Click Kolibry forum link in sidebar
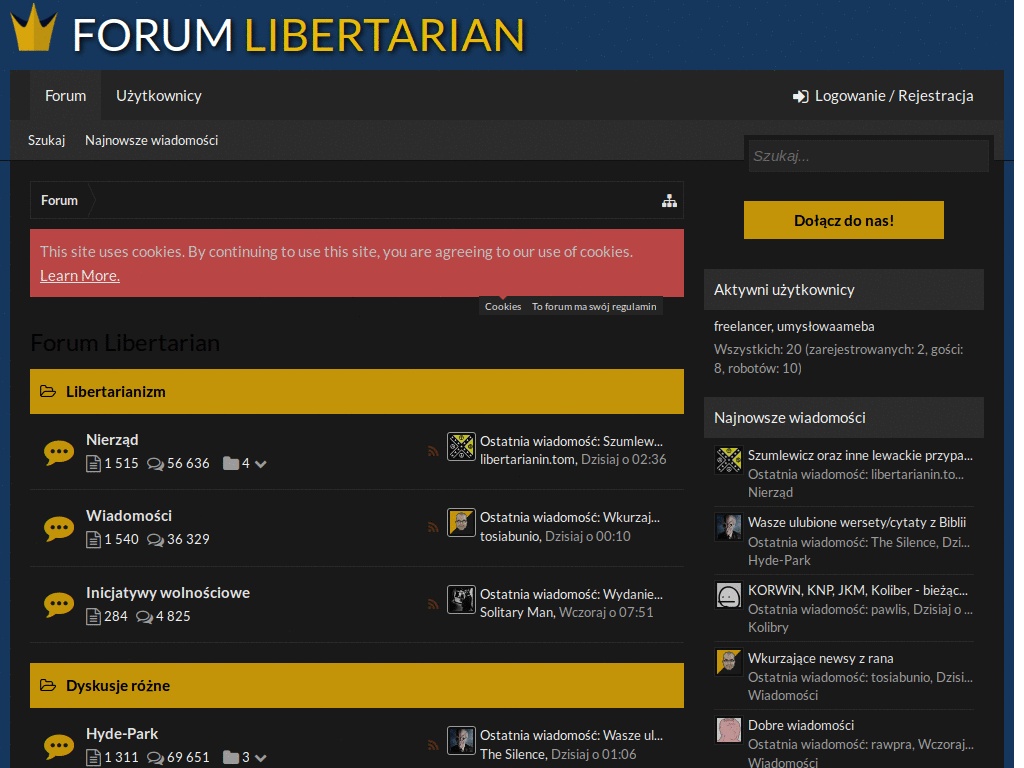 pos(768,628)
